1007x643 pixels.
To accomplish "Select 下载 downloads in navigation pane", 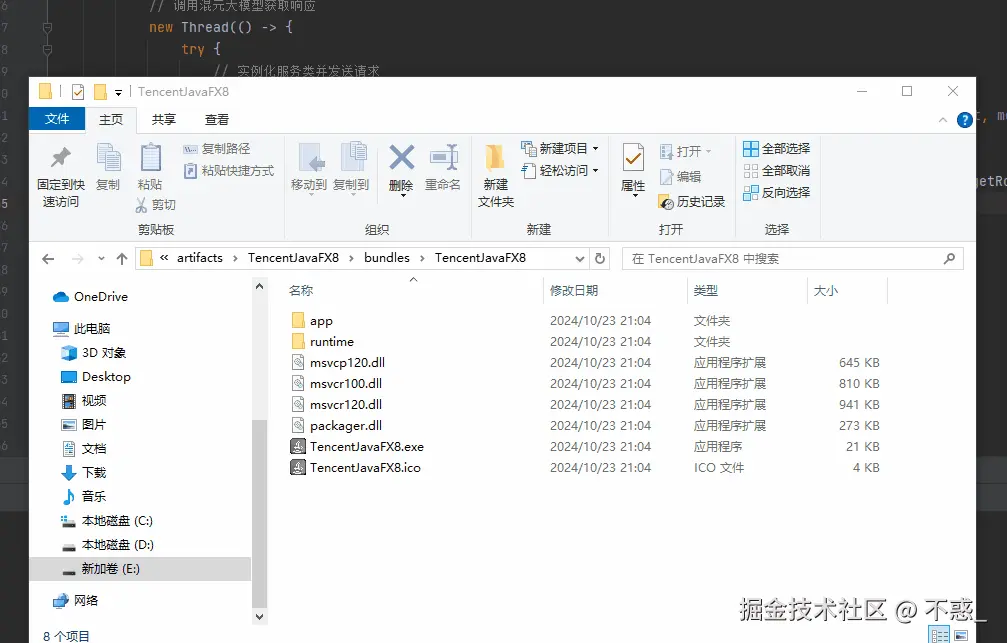I will click(83, 473).
